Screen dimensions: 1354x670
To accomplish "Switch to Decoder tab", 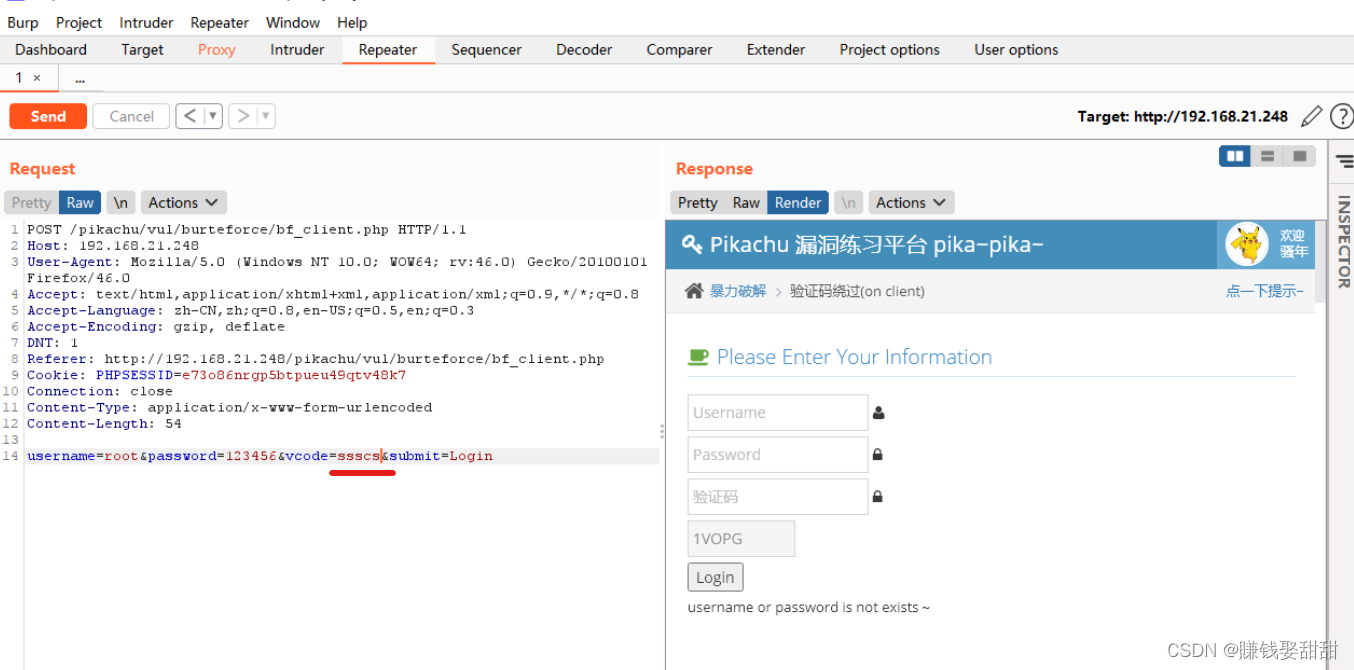I will pyautogui.click(x=584, y=49).
